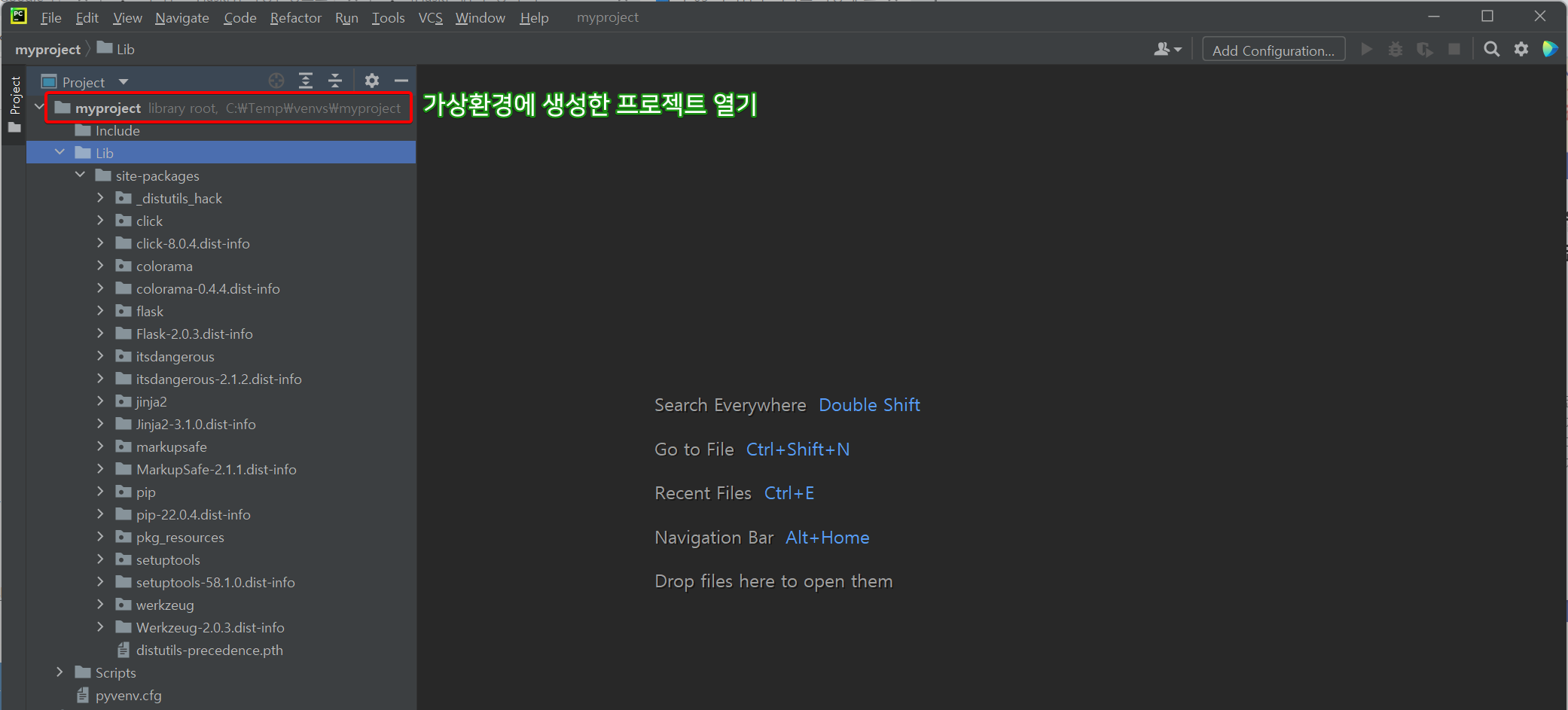Screen dimensions: 1568x710
Task: Open the View menu
Action: tap(127, 17)
